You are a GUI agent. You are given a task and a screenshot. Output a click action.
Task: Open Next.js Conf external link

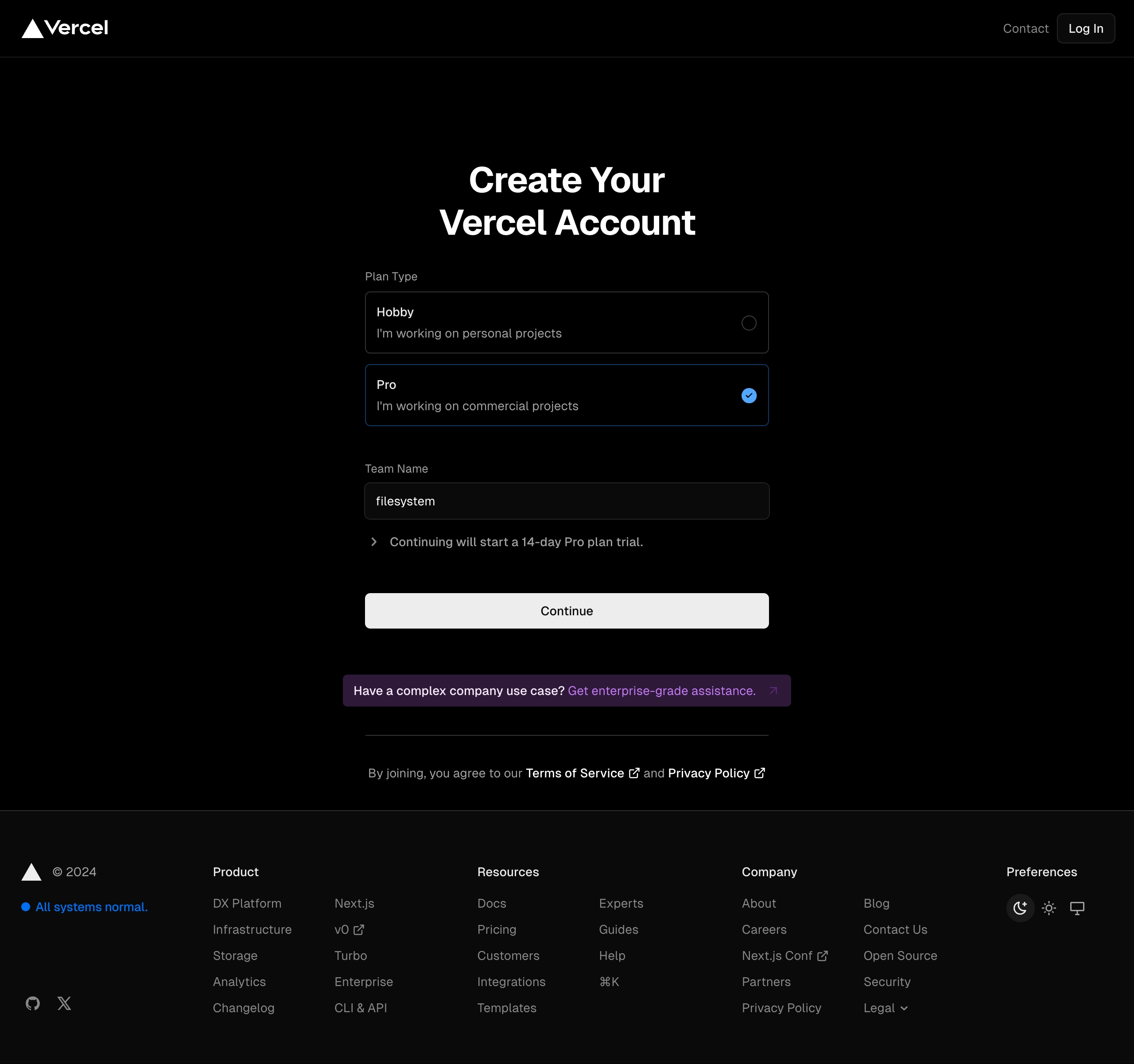pyautogui.click(x=784, y=956)
